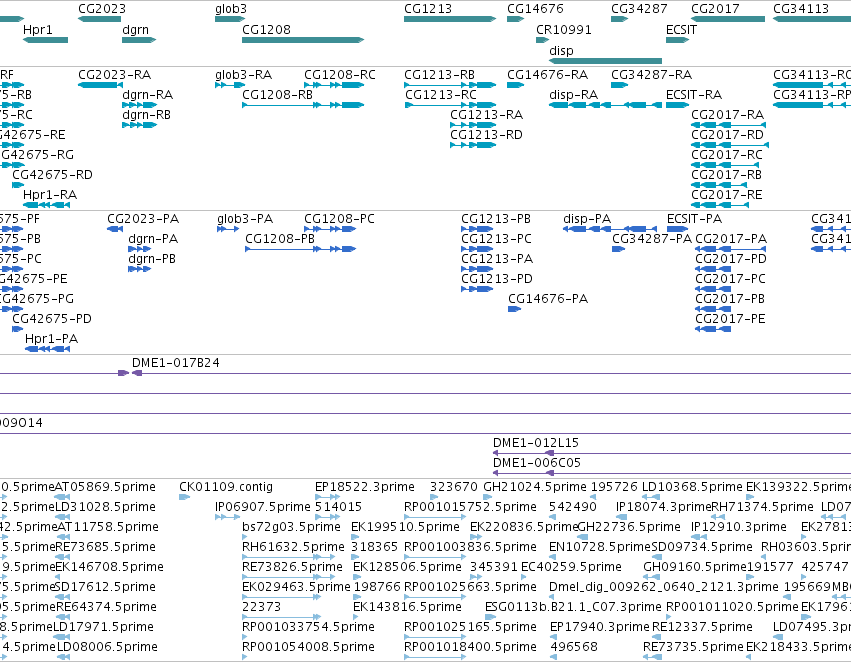The image size is (851, 662).
Task: Select EST IP06907.5prime
Action: tap(263, 507)
